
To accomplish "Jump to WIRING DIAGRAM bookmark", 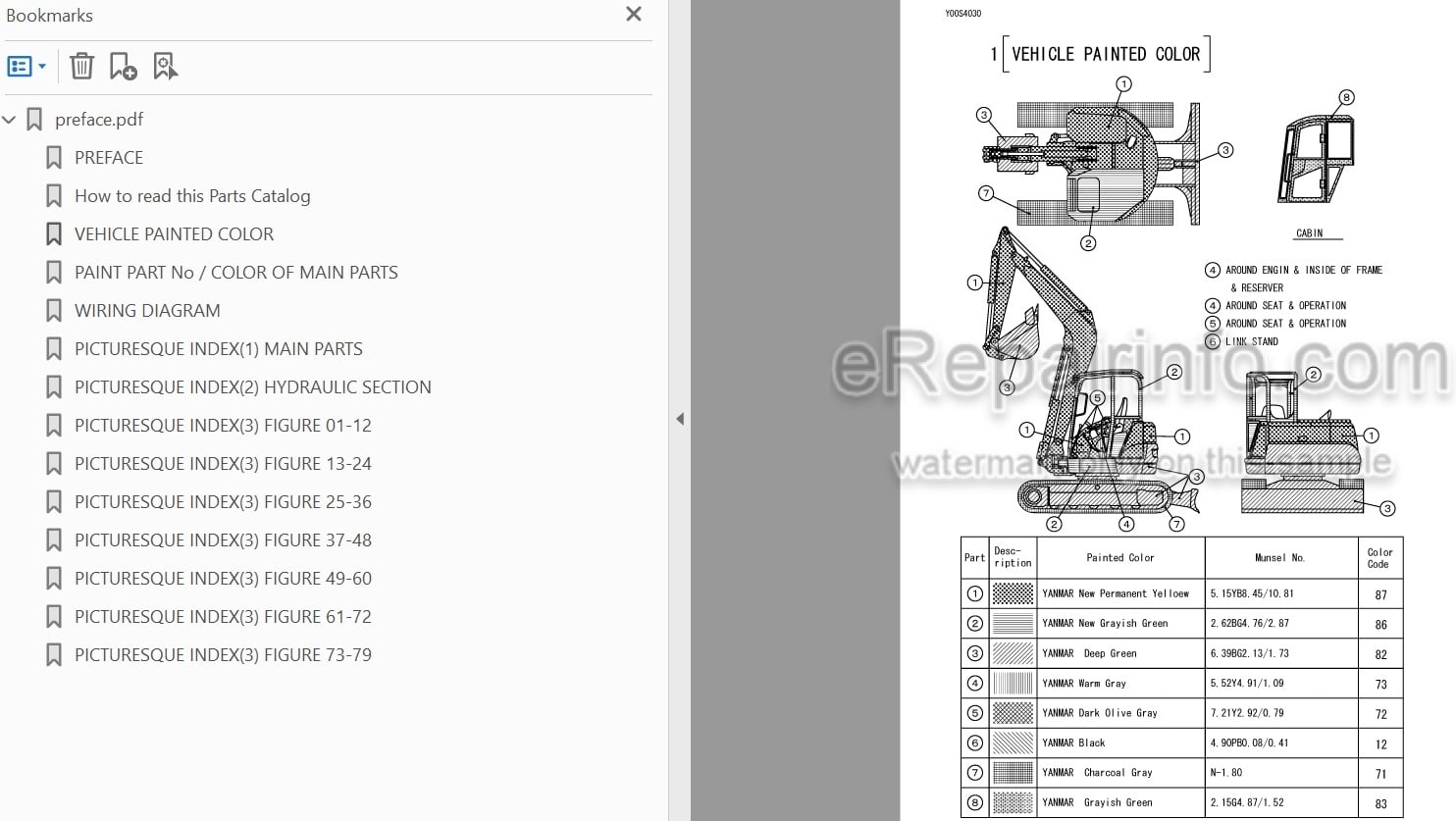I will 147,311.
